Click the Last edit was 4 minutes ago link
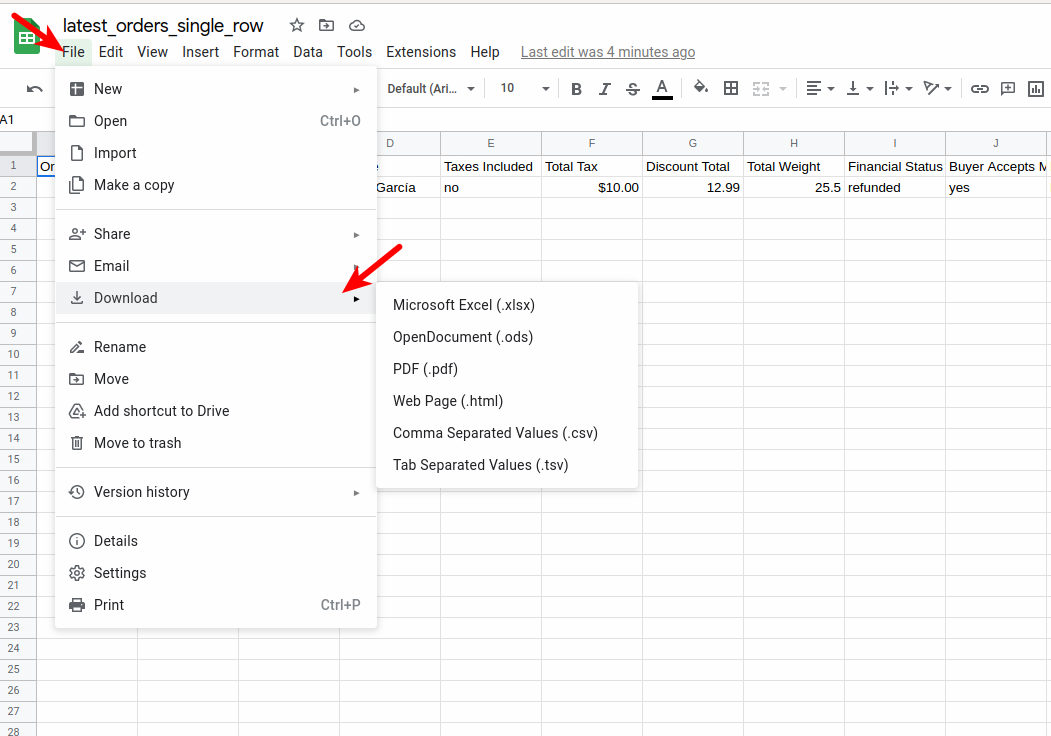Viewport: 1051px width, 736px height. (607, 52)
